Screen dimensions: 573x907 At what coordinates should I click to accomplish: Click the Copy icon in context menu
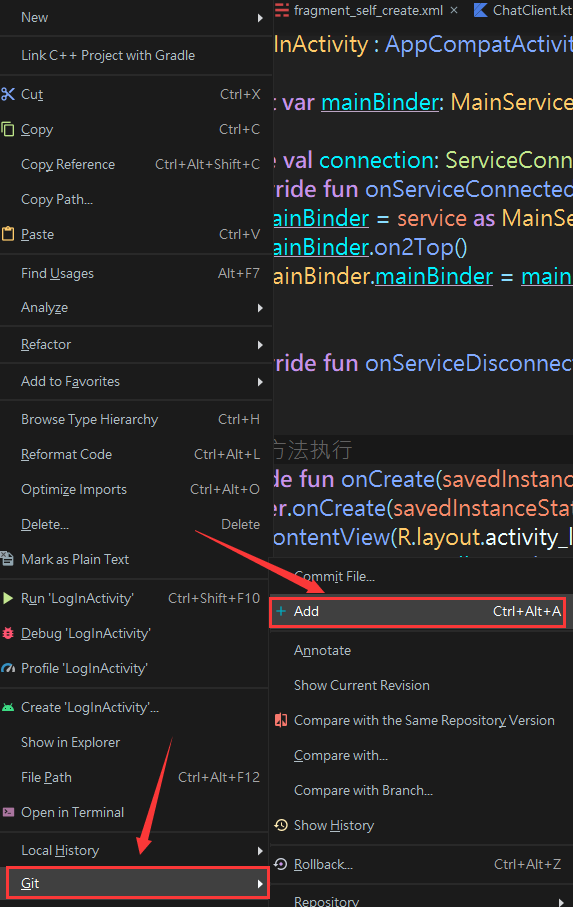8,129
